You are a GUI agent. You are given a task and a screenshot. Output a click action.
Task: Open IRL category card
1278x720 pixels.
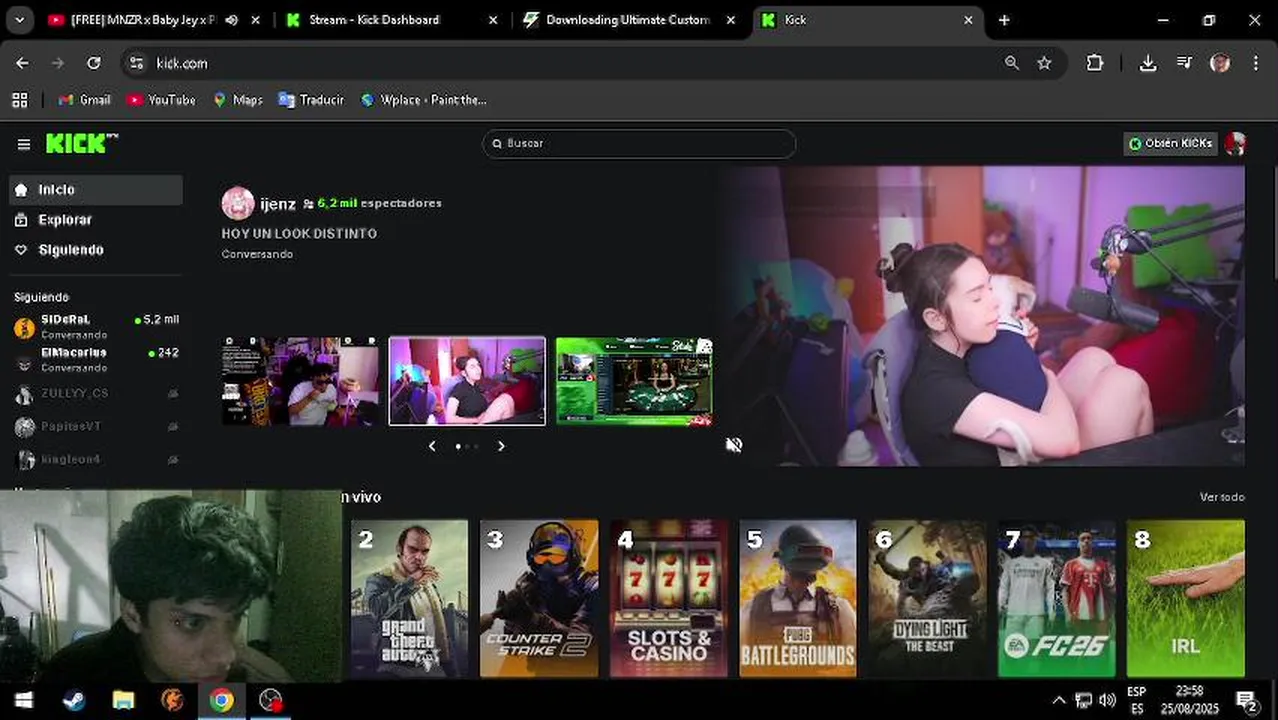1186,598
